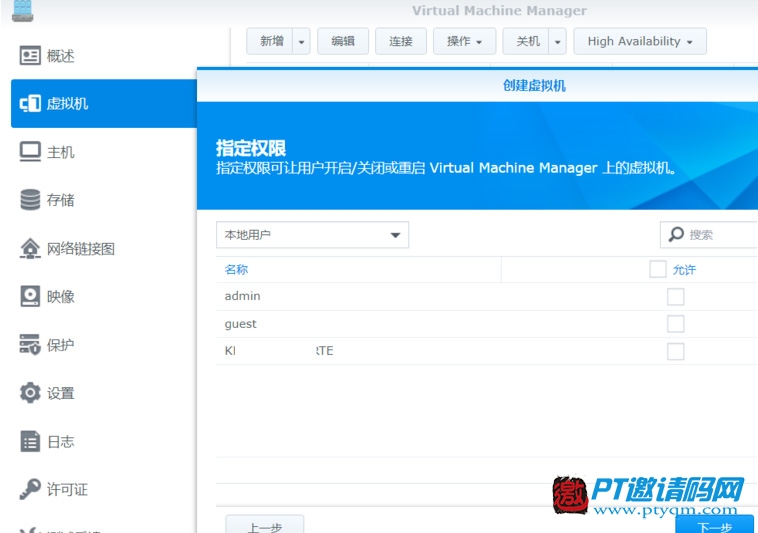Click the Log (日志) list icon

click(x=30, y=441)
